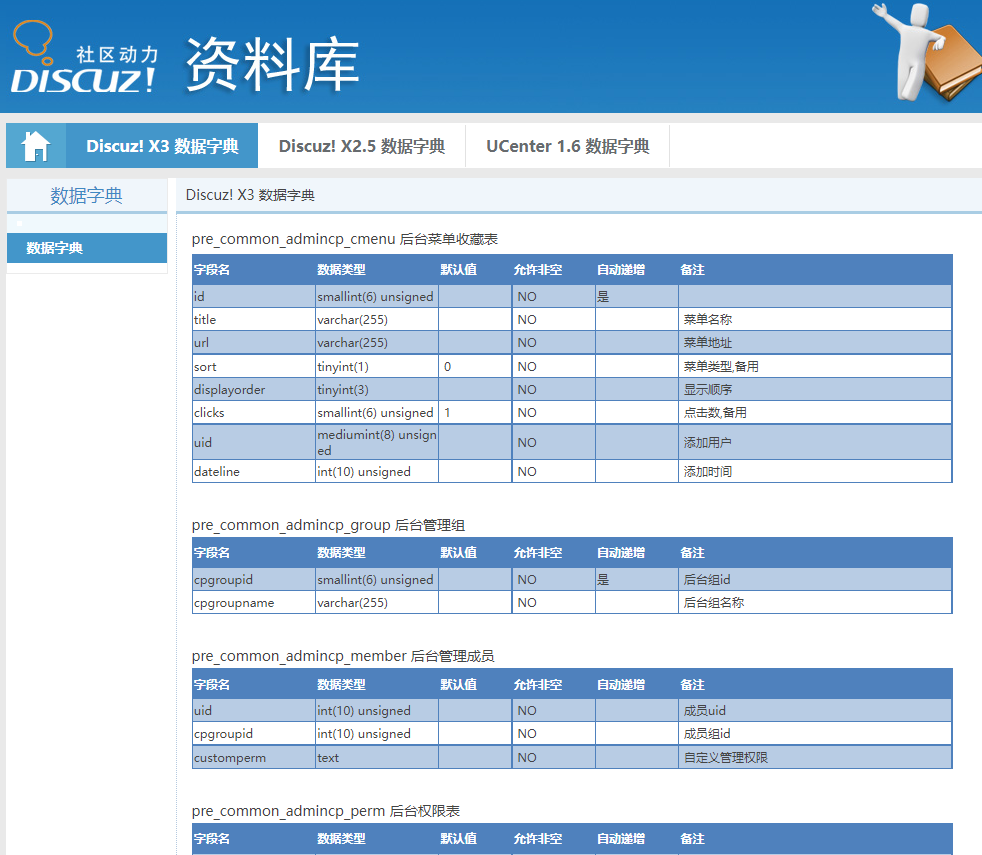Click the displayorder field cell
The height and width of the screenshot is (855, 982).
pos(254,390)
